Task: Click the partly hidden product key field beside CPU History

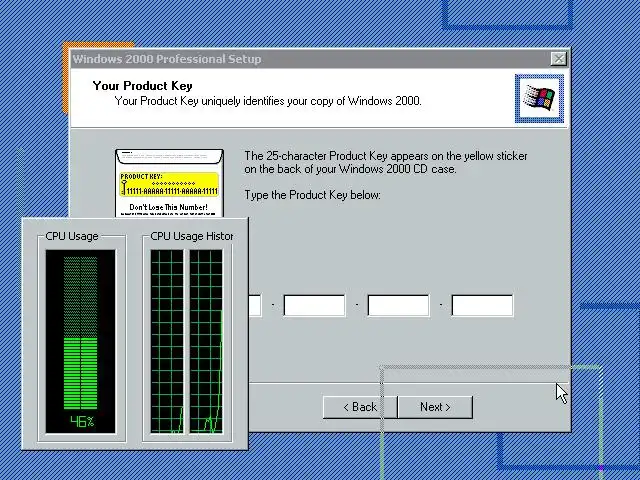Action: coord(255,305)
